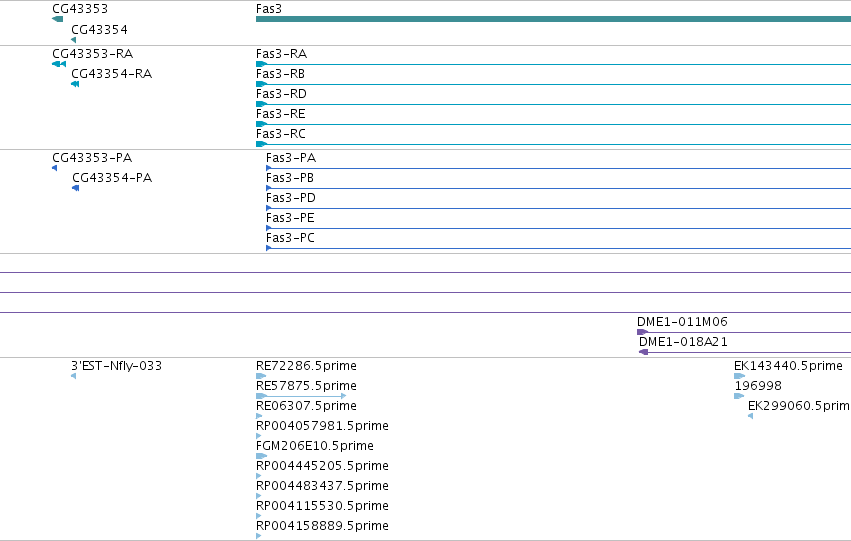Click the CG43354 gene label
Viewport: 851px width, 541px height.
click(x=99, y=29)
